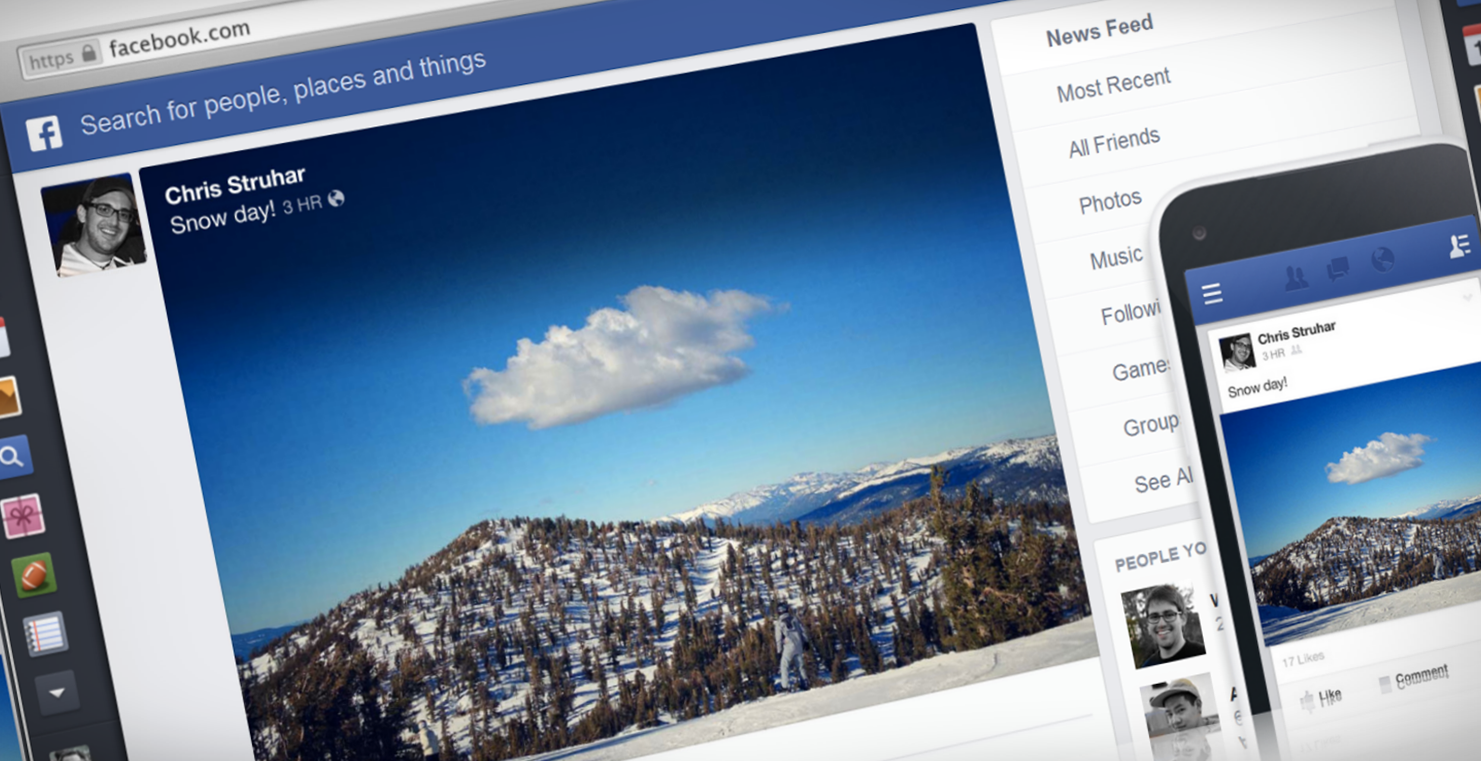The width and height of the screenshot is (1481, 761).
Task: Tap the friend requests icon on phone
Action: [x=1296, y=277]
